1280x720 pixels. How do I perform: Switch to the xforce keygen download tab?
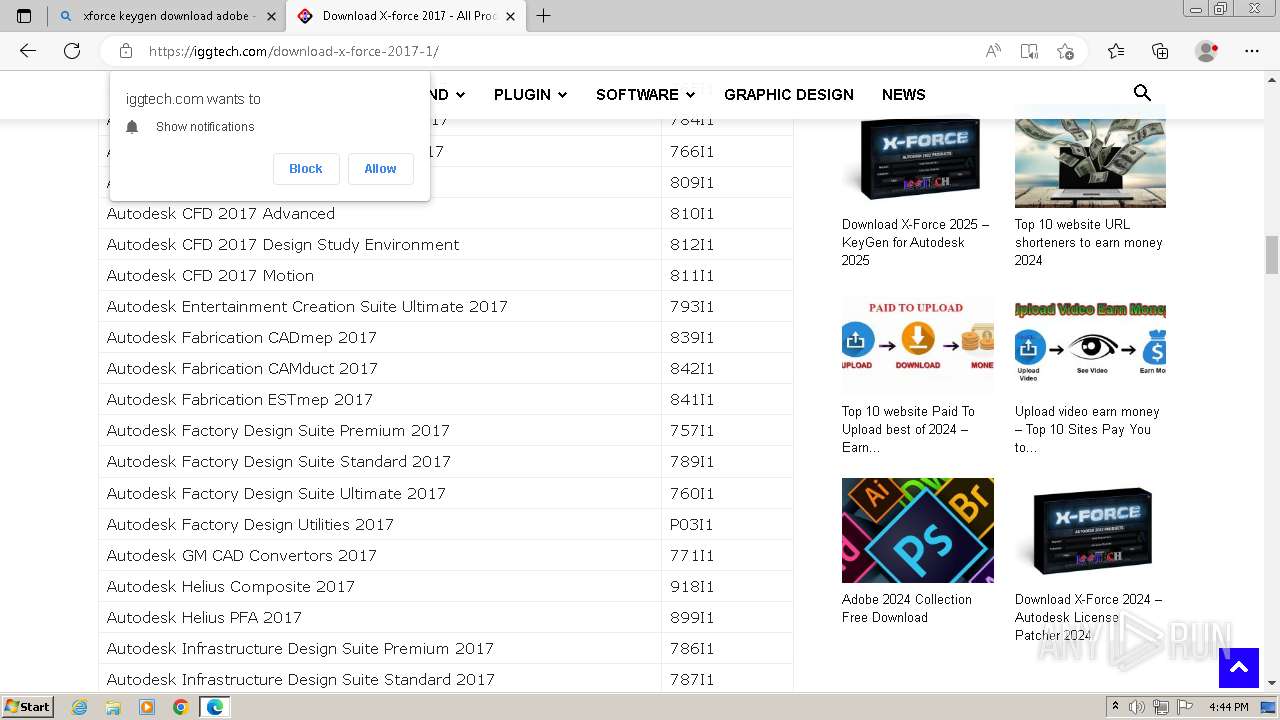[x=167, y=16]
